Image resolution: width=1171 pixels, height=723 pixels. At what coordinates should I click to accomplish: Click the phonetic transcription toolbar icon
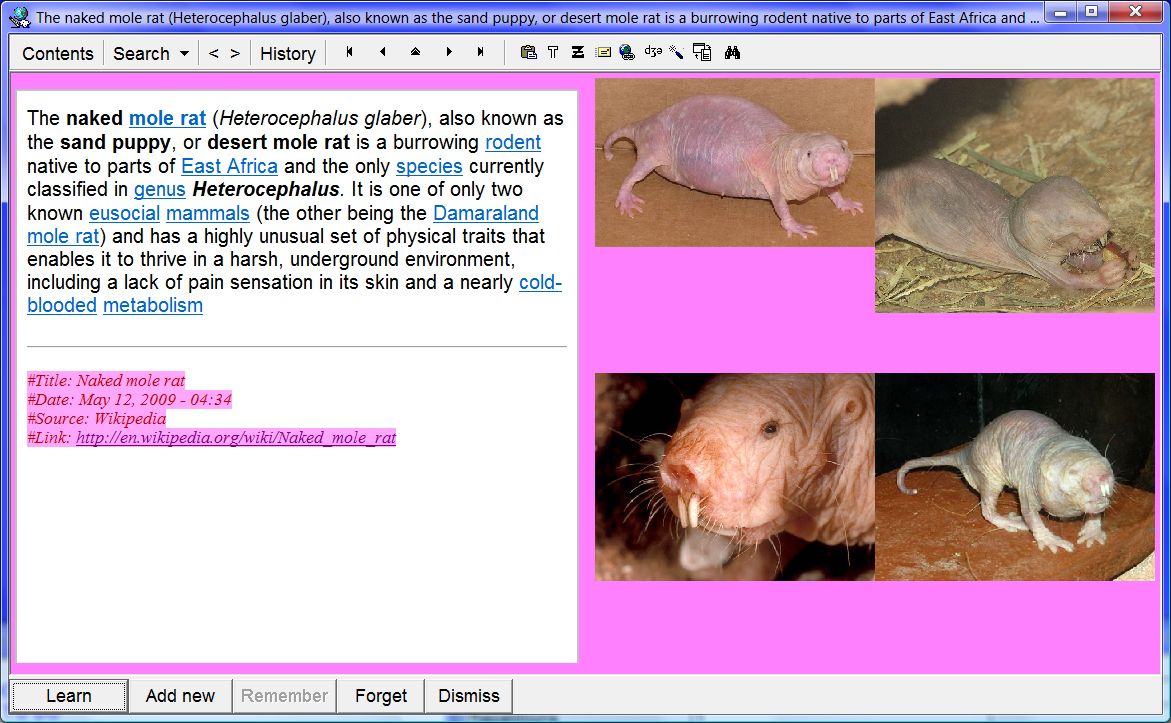[x=653, y=52]
